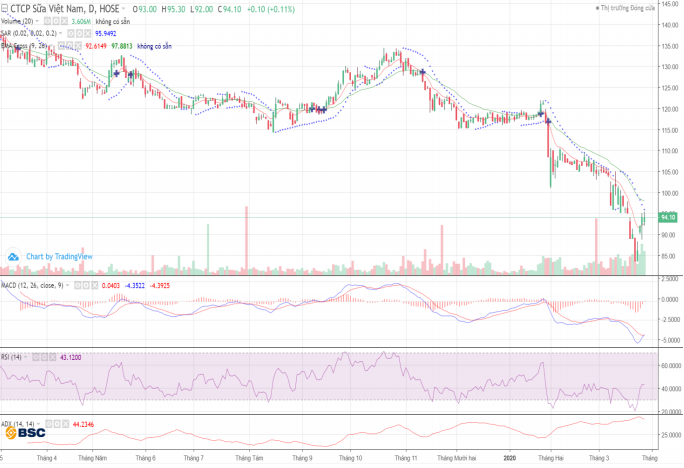Click the Tháng Năm label on time axis
The height and width of the screenshot is (468, 684).
click(x=92, y=458)
